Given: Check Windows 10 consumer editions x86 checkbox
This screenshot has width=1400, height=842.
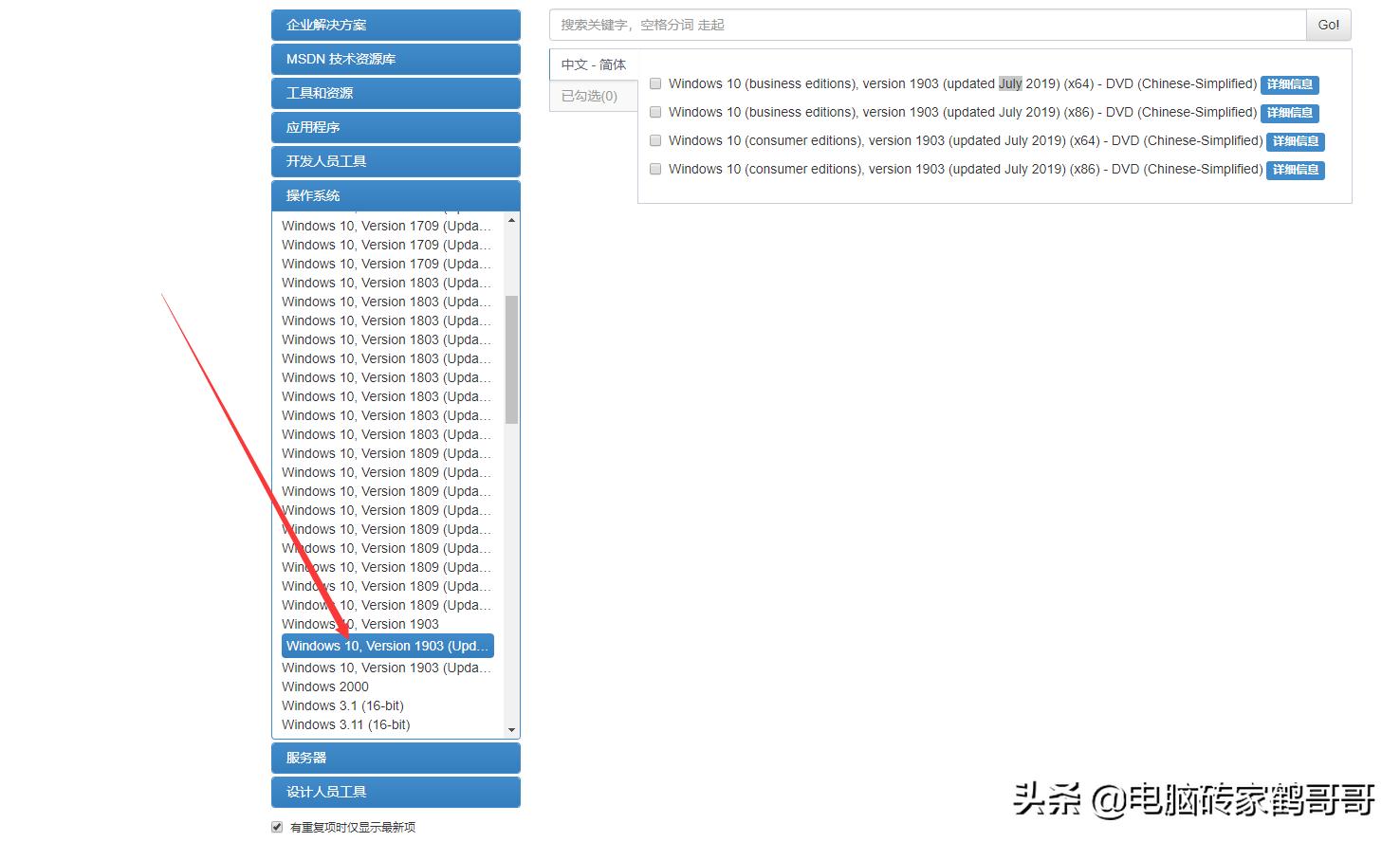Looking at the screenshot, I should (655, 169).
